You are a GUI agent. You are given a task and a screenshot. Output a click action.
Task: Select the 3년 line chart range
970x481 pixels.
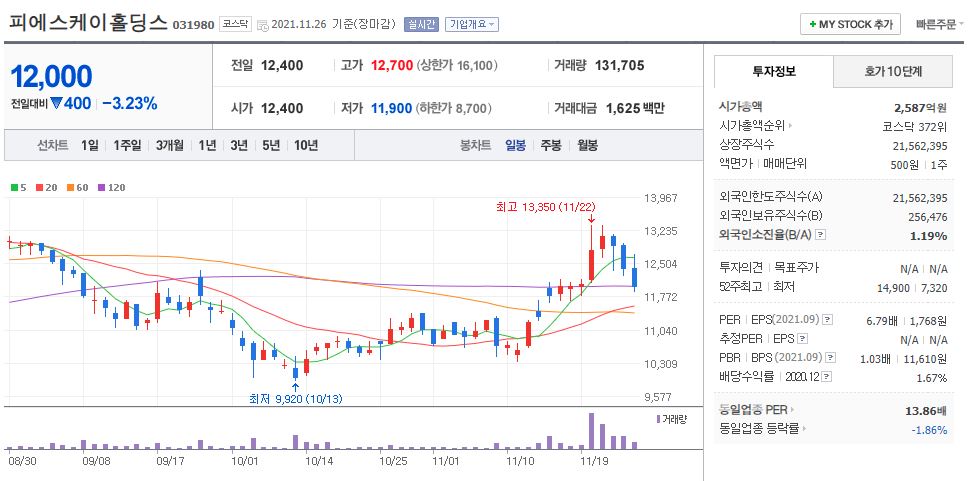tap(239, 145)
